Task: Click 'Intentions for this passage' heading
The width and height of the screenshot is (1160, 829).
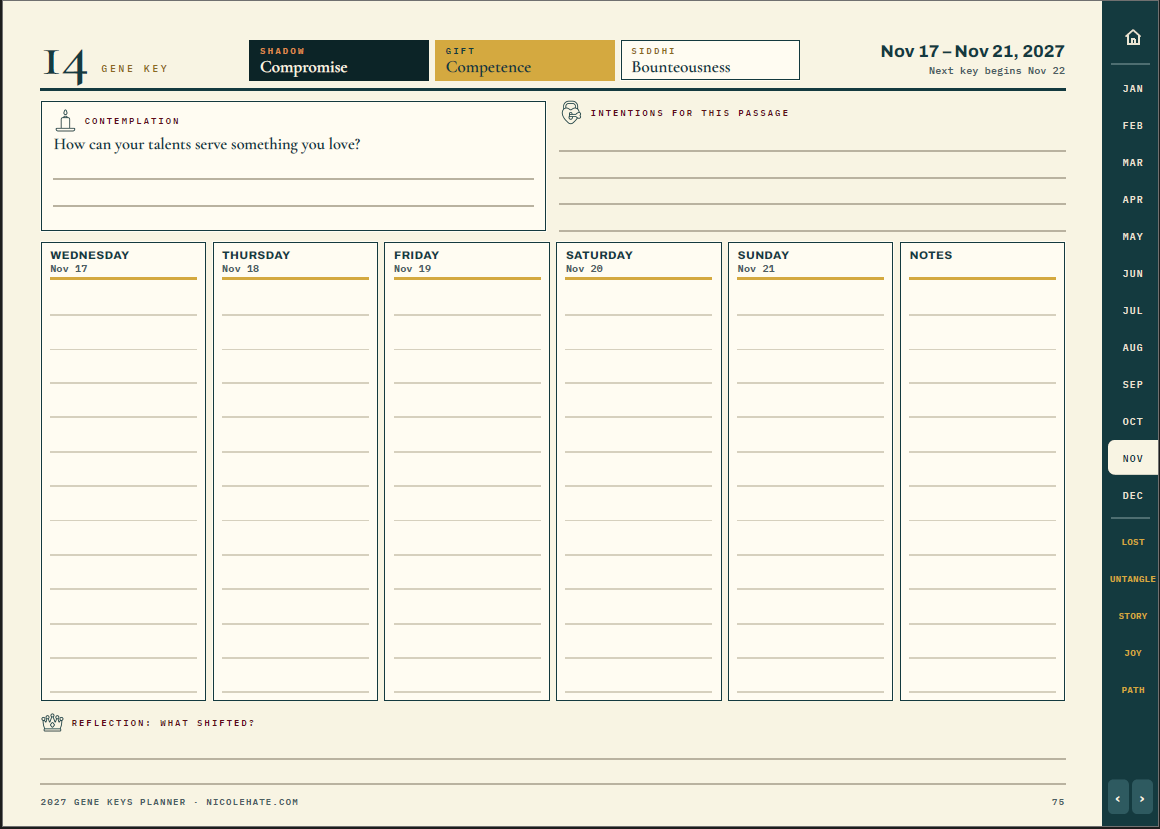Action: pyautogui.click(x=689, y=113)
